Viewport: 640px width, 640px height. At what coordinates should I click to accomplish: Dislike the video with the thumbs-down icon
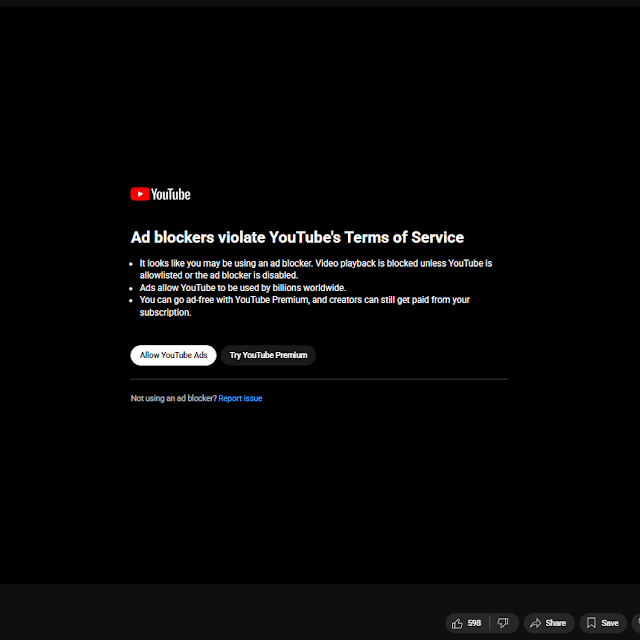click(x=503, y=623)
